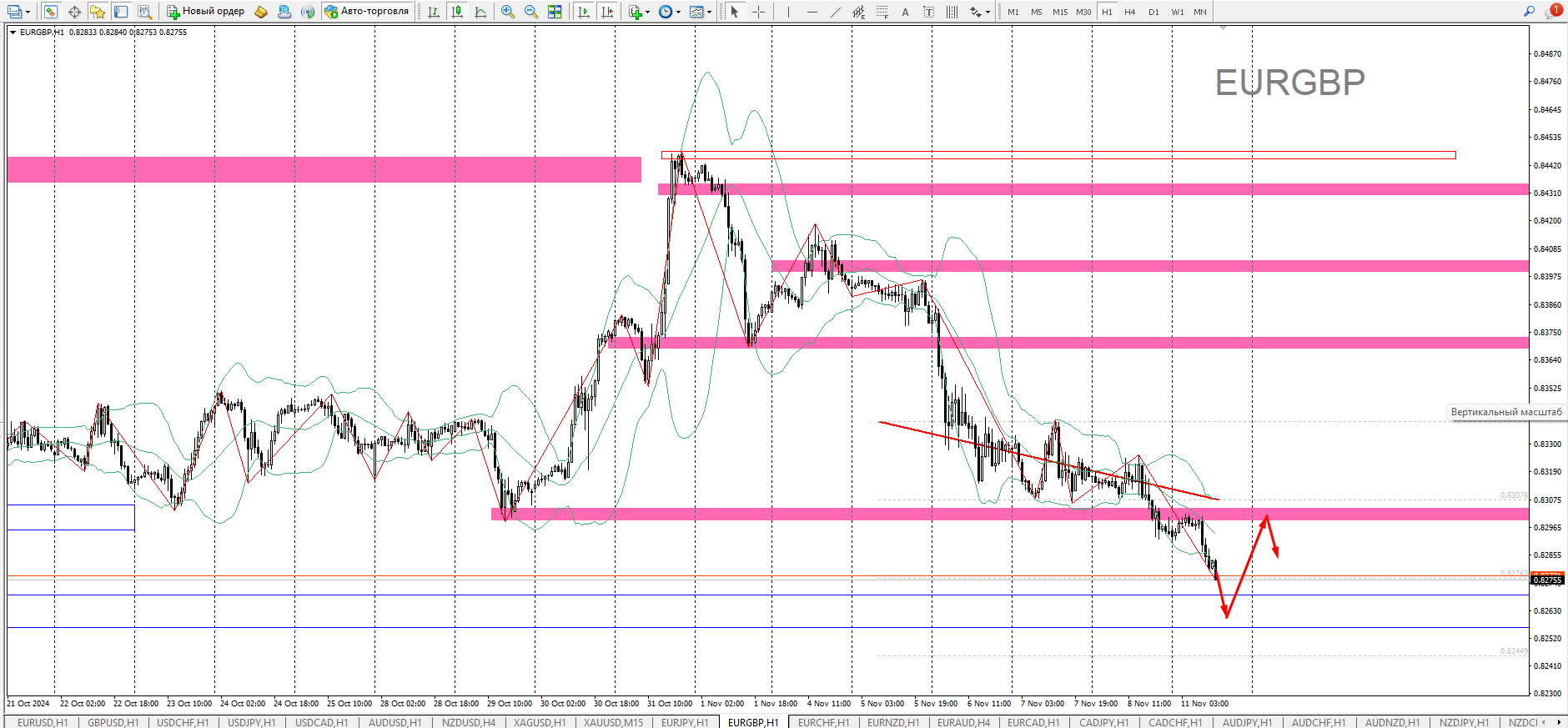Open the AUDJPY,H1 chart tab
Screen dimensions: 1568x728
point(1247,722)
